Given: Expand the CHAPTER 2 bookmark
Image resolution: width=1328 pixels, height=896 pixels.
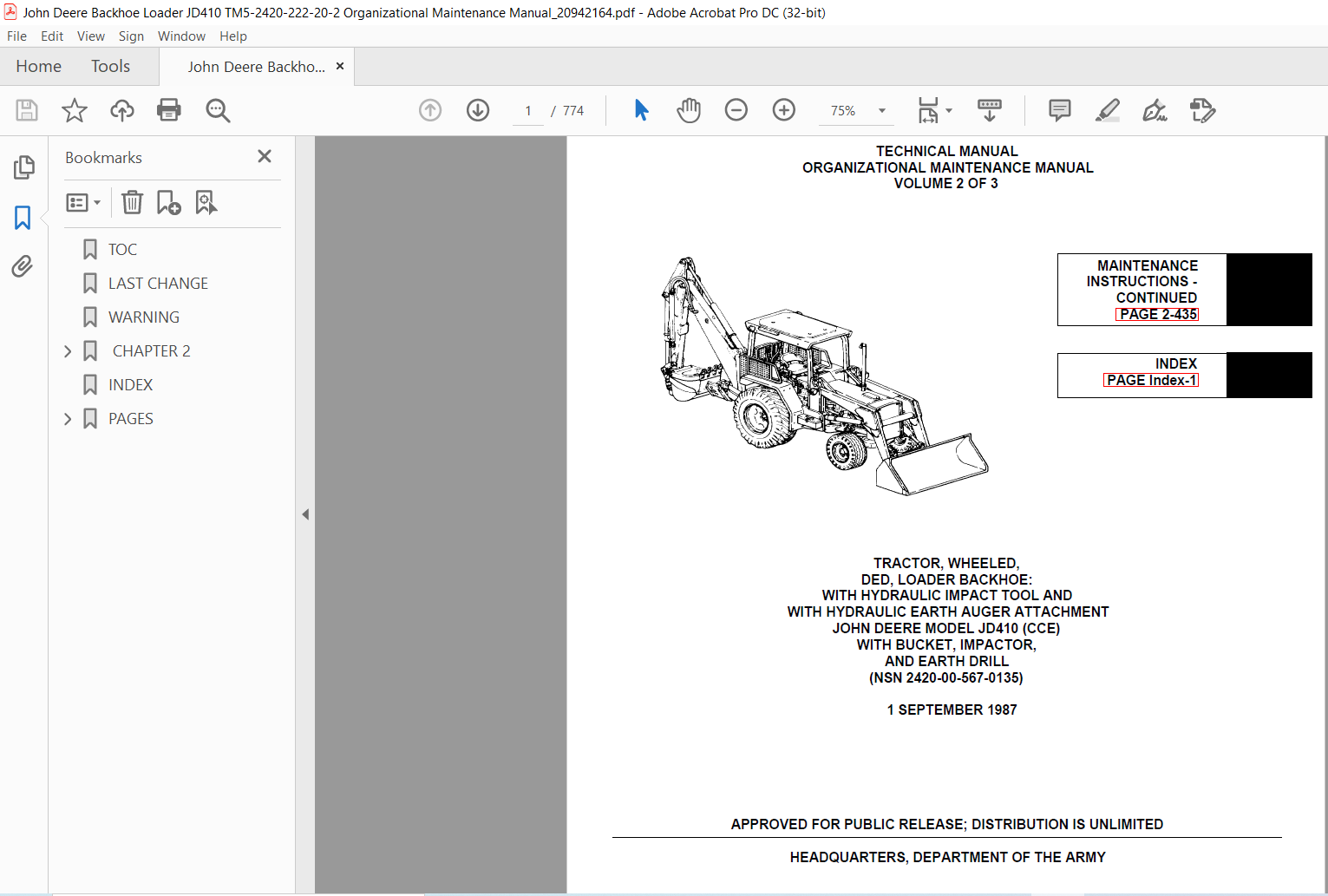Looking at the screenshot, I should [68, 351].
